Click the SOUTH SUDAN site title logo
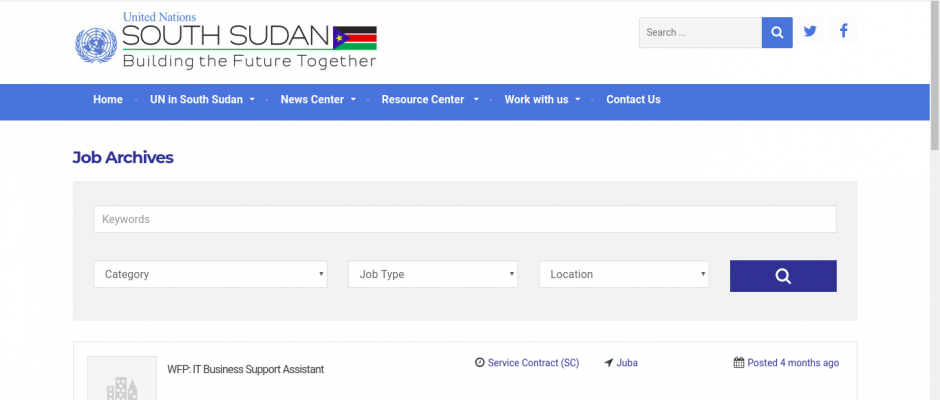 [226, 37]
